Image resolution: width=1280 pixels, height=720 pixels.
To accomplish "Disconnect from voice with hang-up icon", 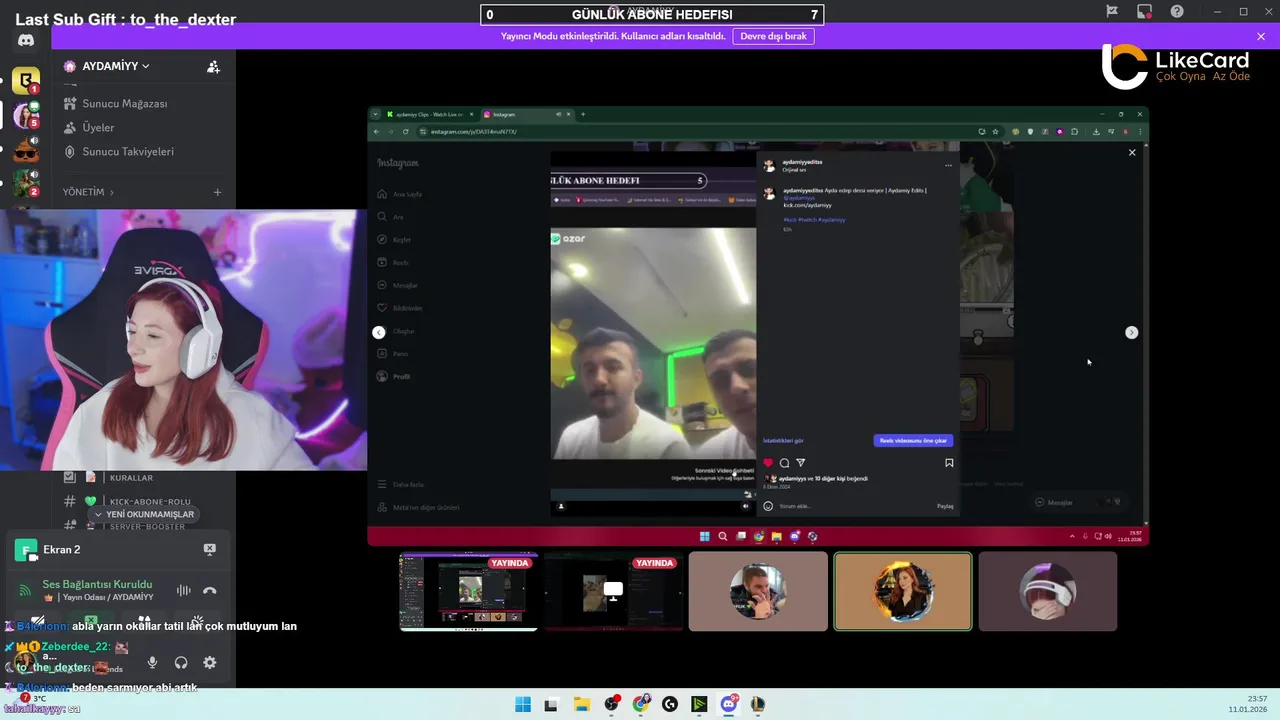I will point(209,590).
